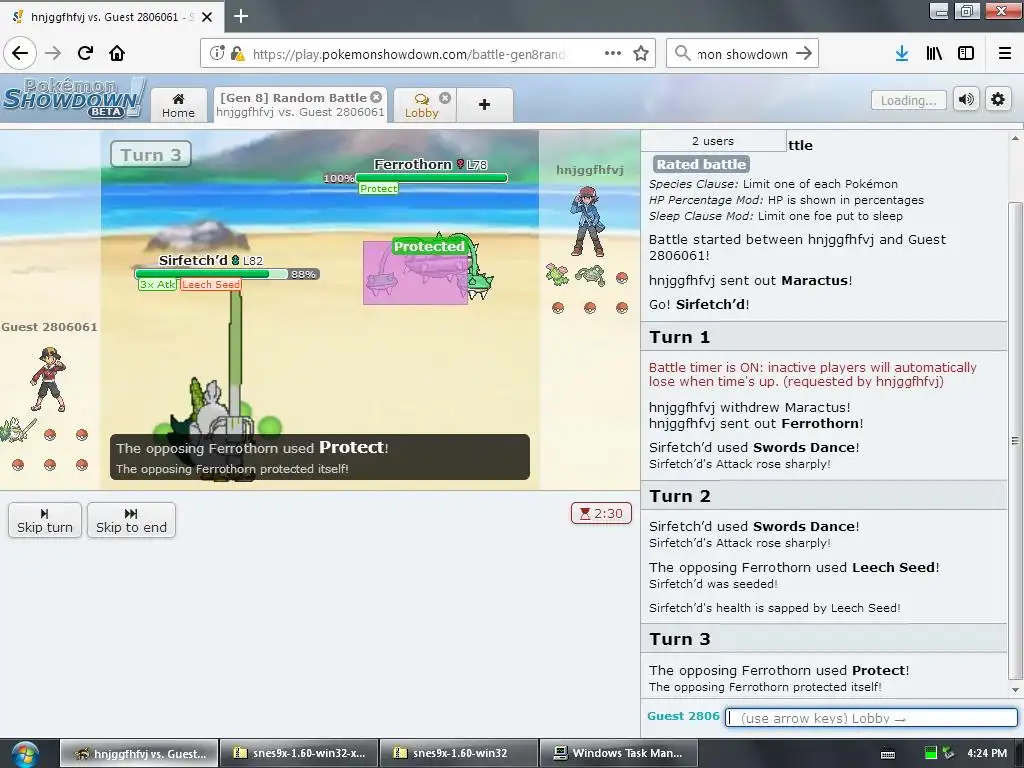Open the snes9x-1.60-win32 folder taskbar item
Viewport: 1024px width, 768px height.
pos(459,754)
